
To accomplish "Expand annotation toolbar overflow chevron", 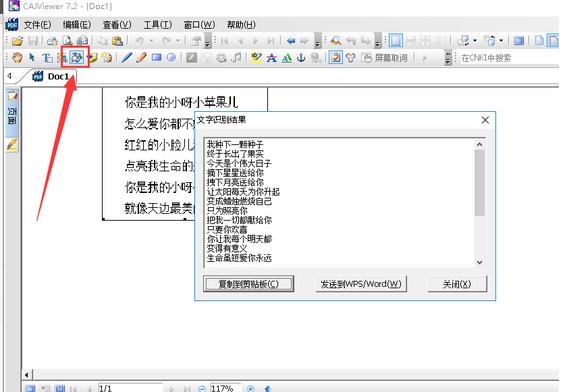I will click(x=448, y=58).
